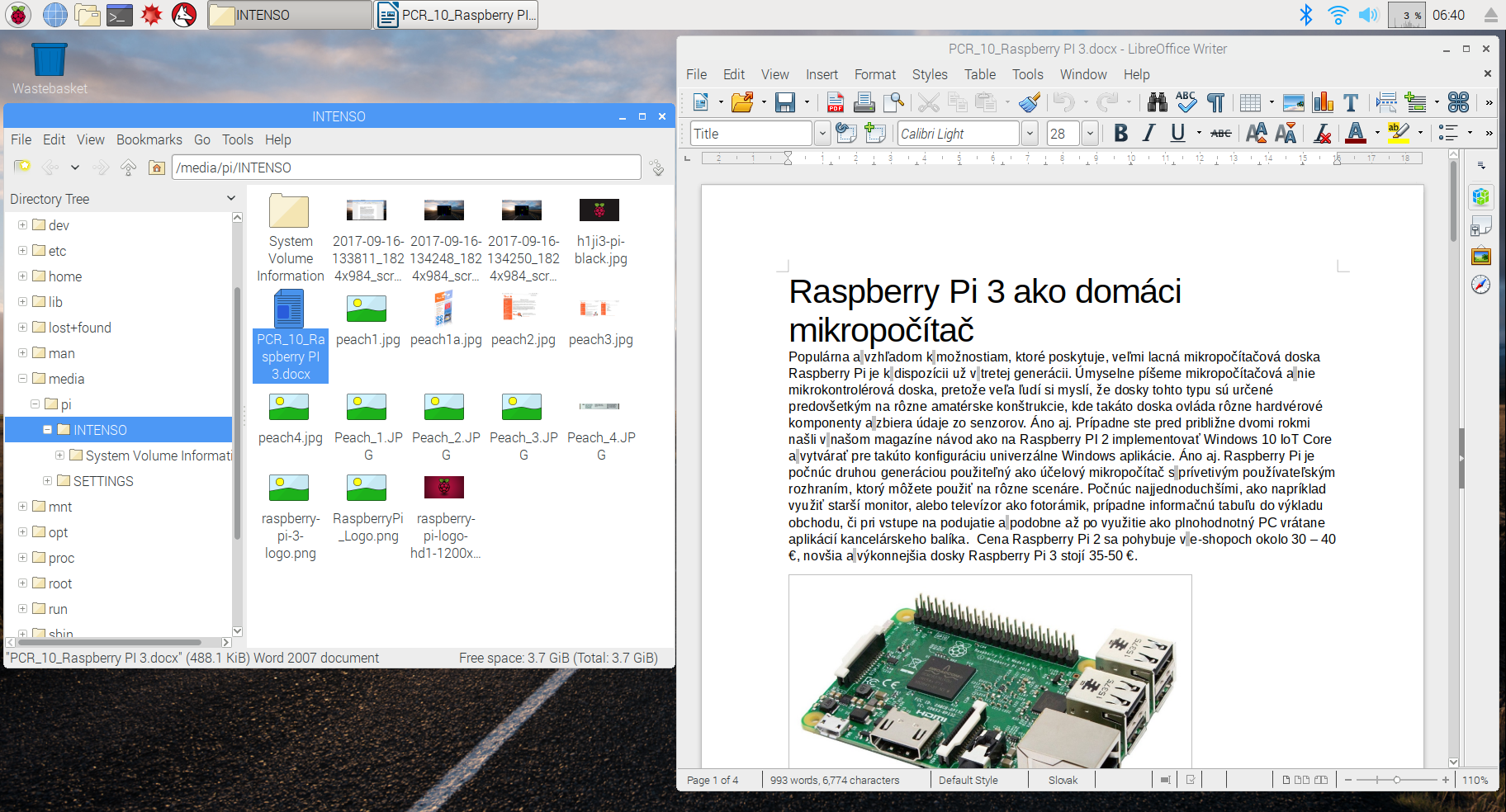This screenshot has height=812, width=1506.
Task: Toggle formatting marks (pilcrow) display
Action: (1215, 102)
